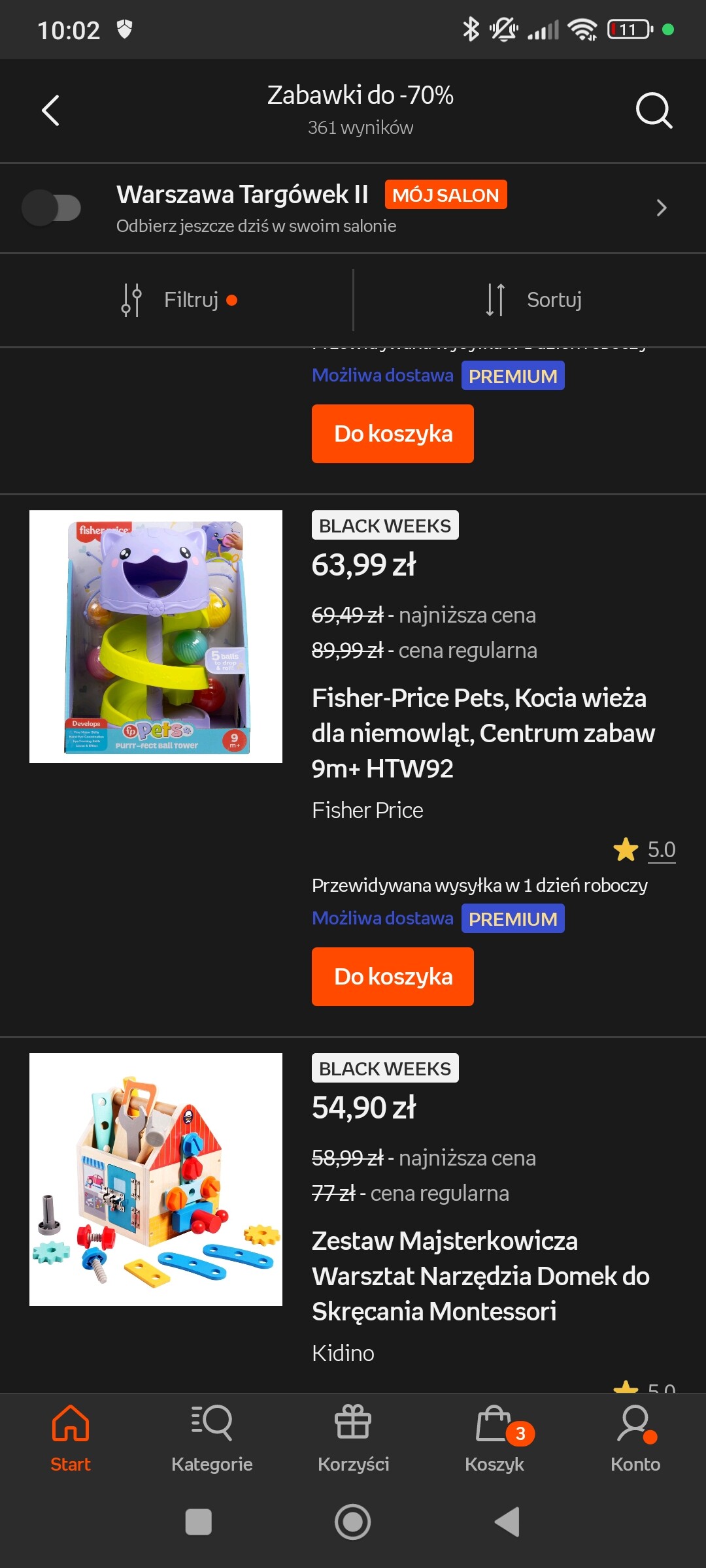Open Konto profile icon
The height and width of the screenshot is (1568, 706).
point(635,1423)
